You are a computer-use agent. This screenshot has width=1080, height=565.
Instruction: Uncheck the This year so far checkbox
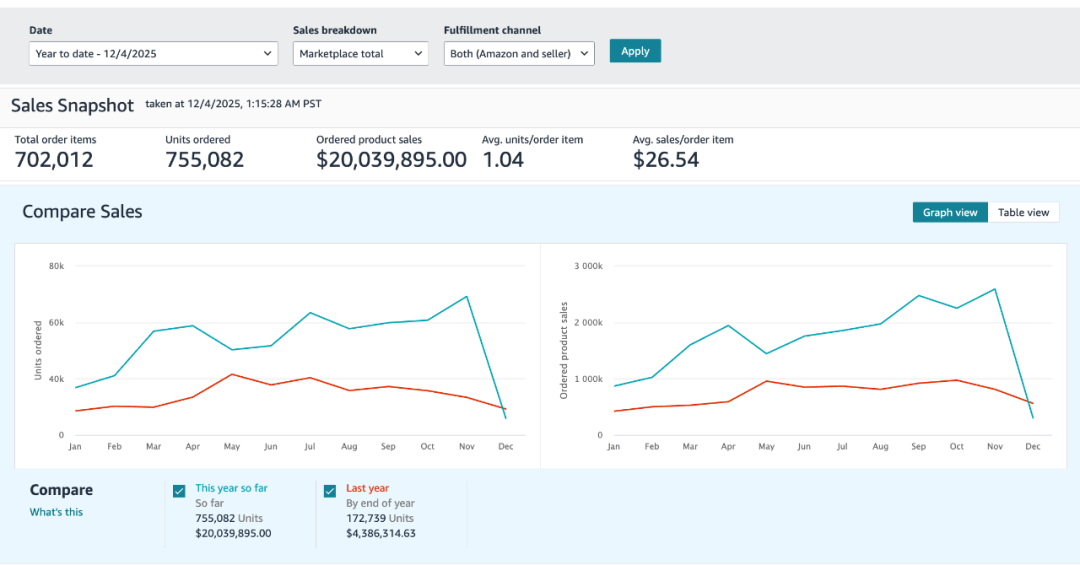[x=179, y=491]
